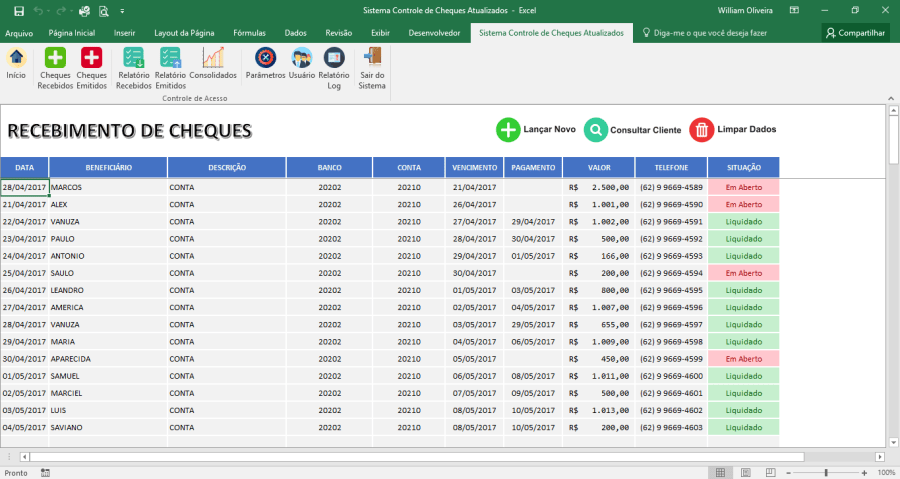Click zoom out minus button

[x=789, y=473]
